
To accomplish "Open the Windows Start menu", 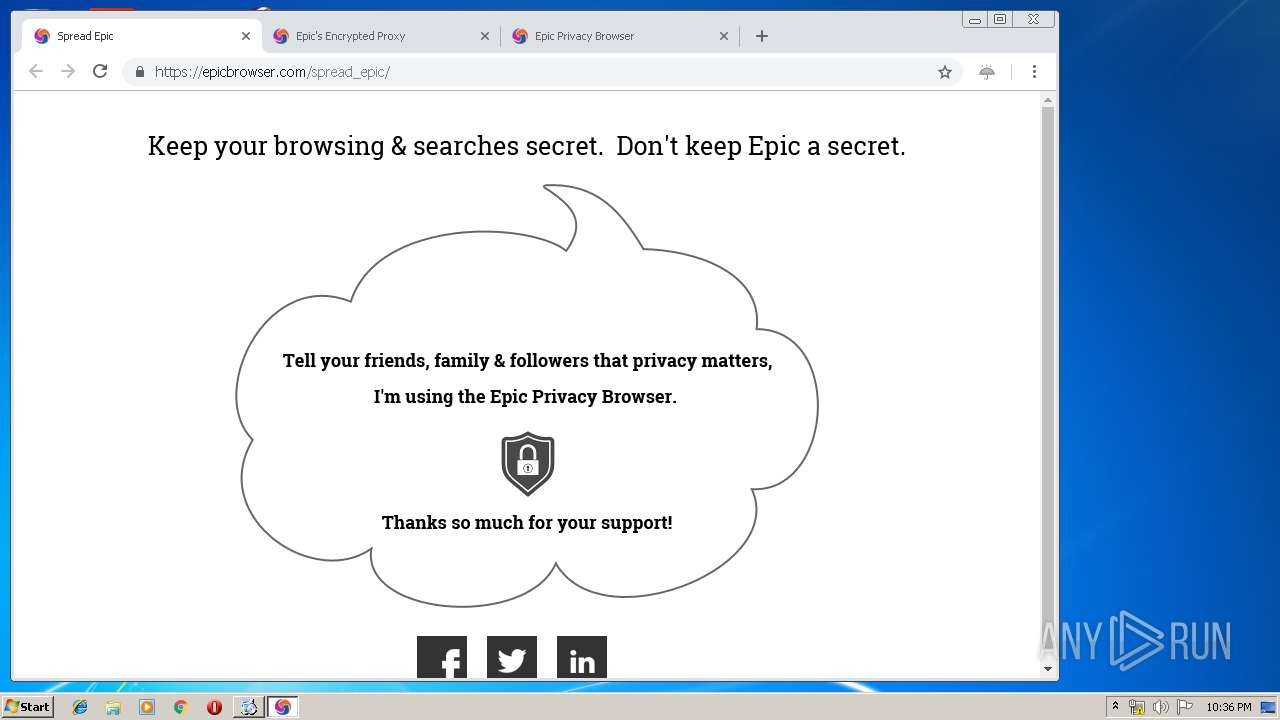I will 28,707.
